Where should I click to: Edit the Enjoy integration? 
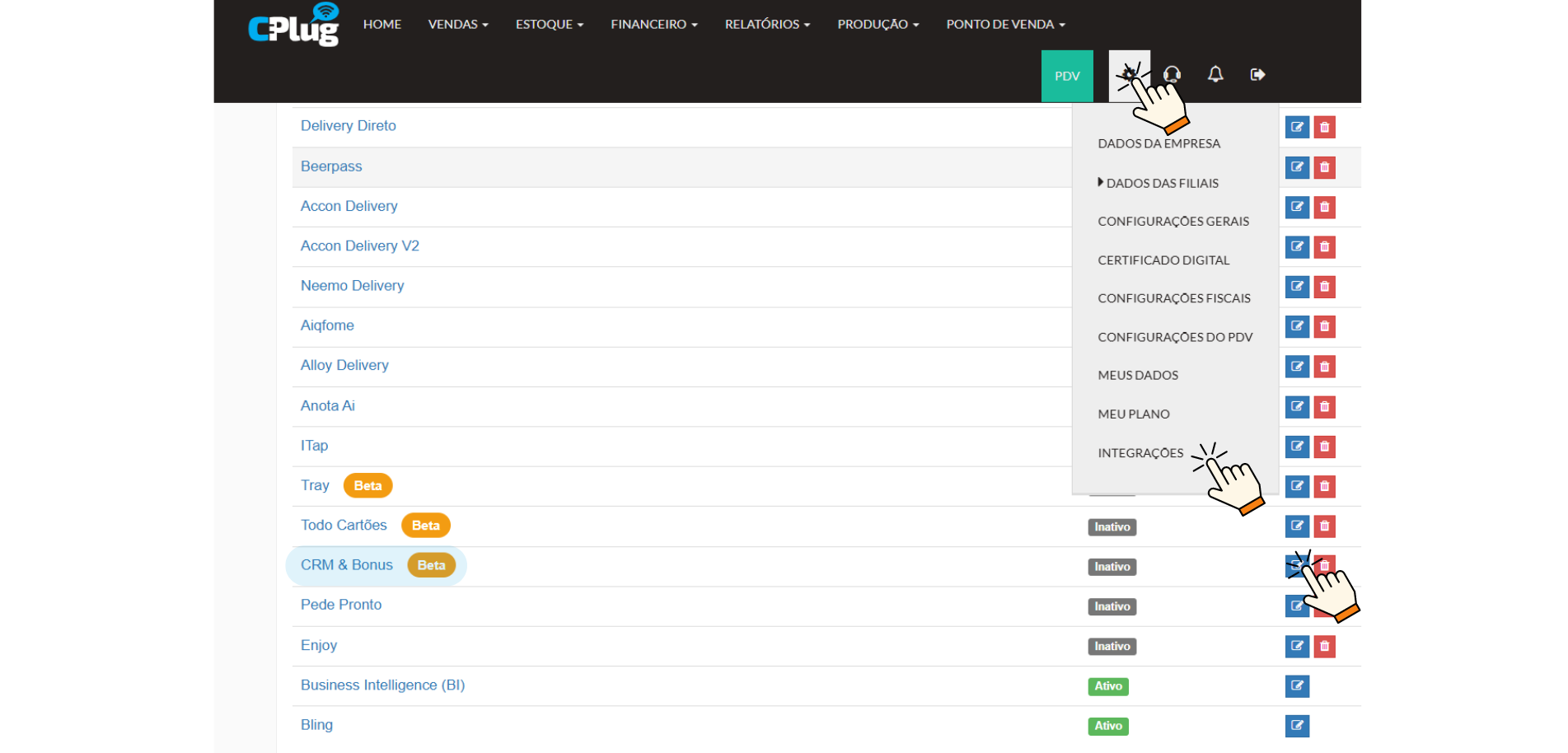[1297, 646]
